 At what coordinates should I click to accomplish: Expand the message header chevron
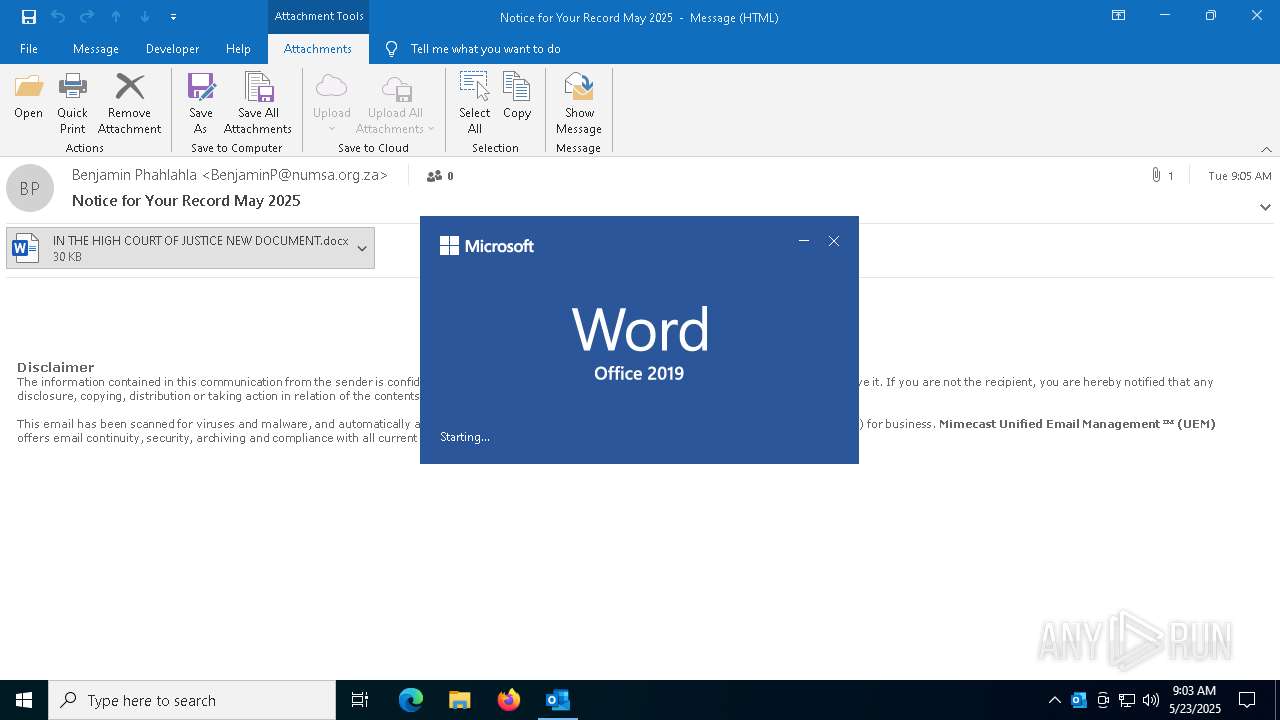1265,207
